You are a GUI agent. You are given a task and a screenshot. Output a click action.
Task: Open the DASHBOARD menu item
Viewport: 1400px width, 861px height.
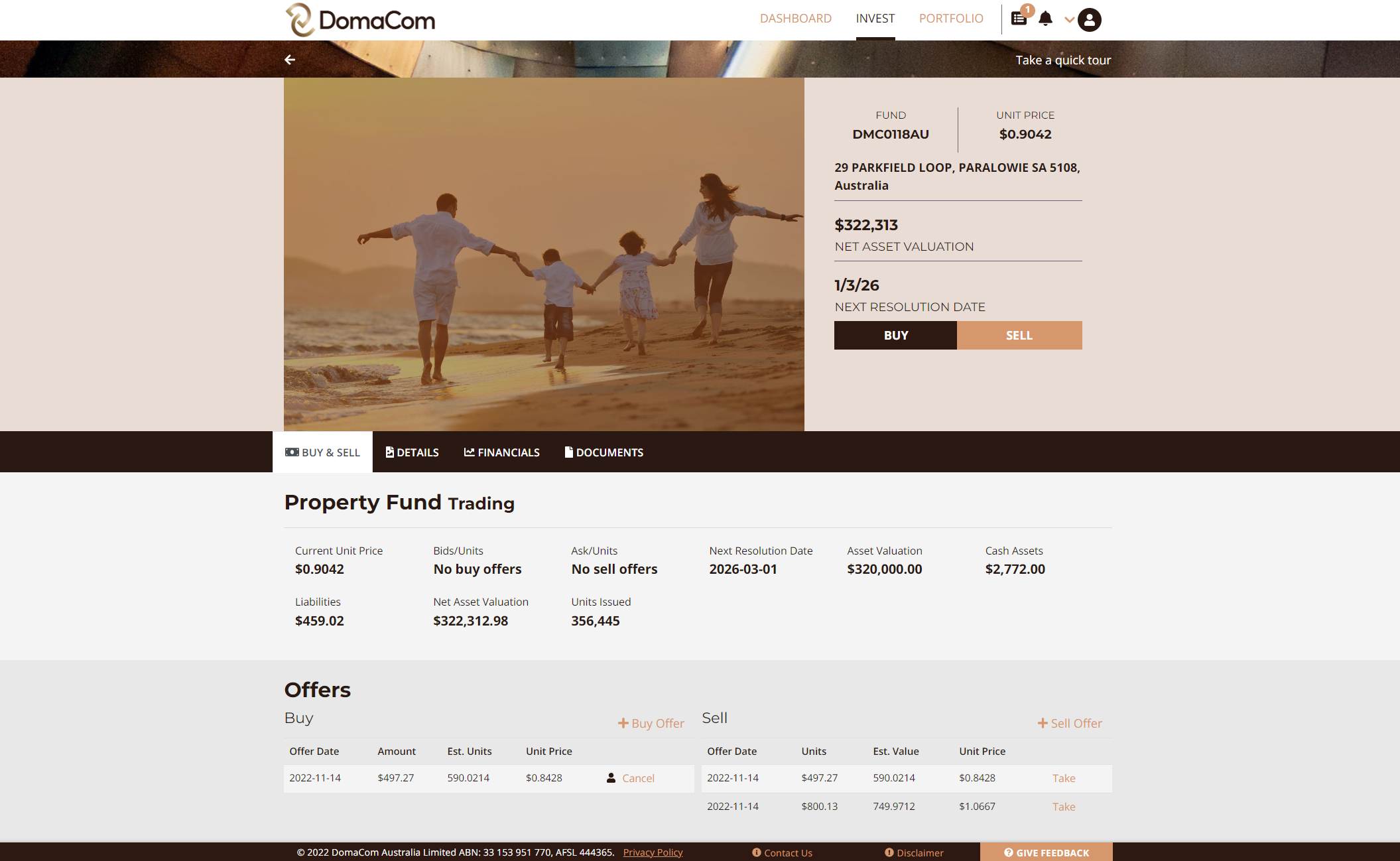796,19
